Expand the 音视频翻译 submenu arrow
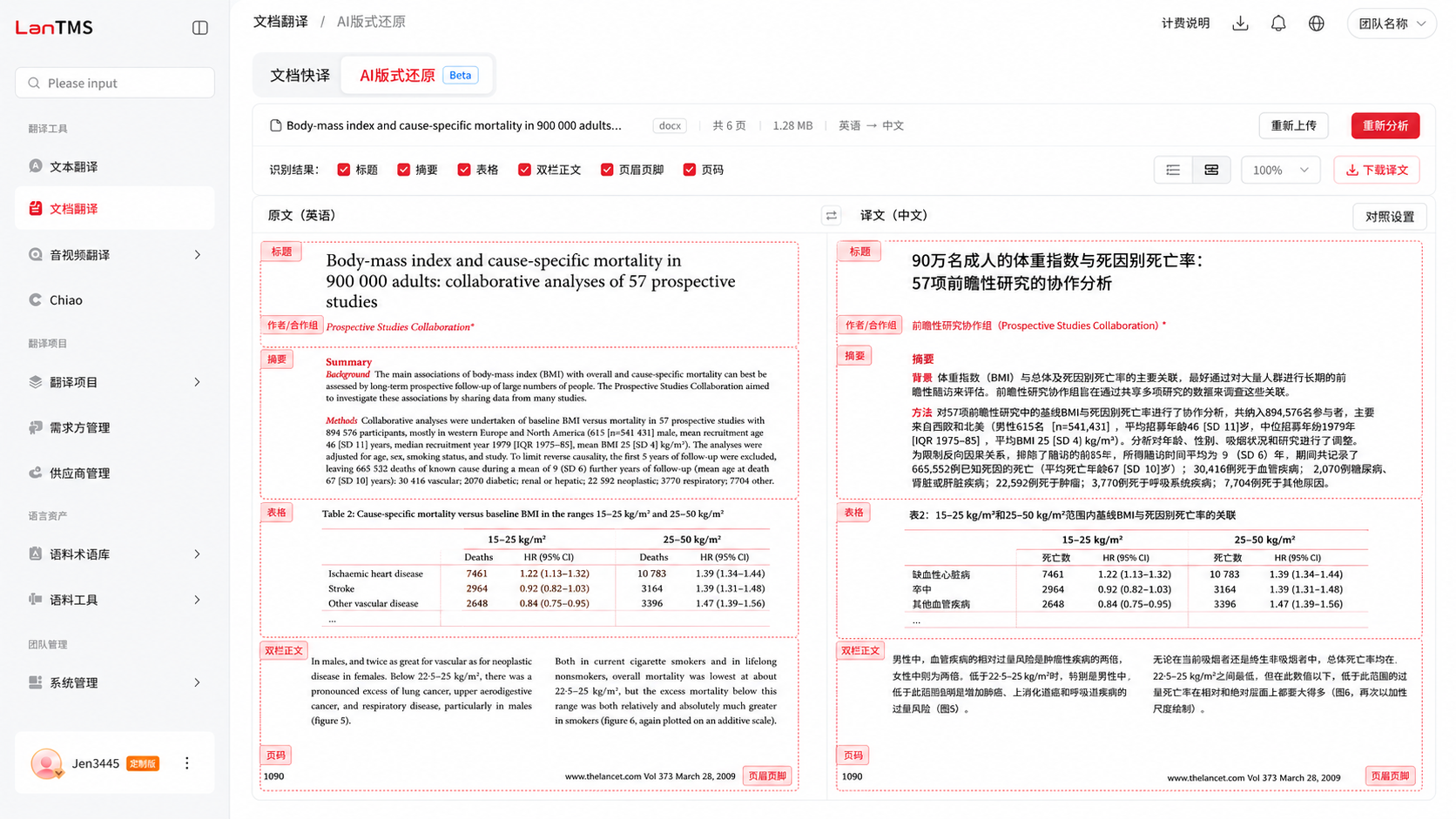Screen dimensions: 1456x819 (198, 255)
